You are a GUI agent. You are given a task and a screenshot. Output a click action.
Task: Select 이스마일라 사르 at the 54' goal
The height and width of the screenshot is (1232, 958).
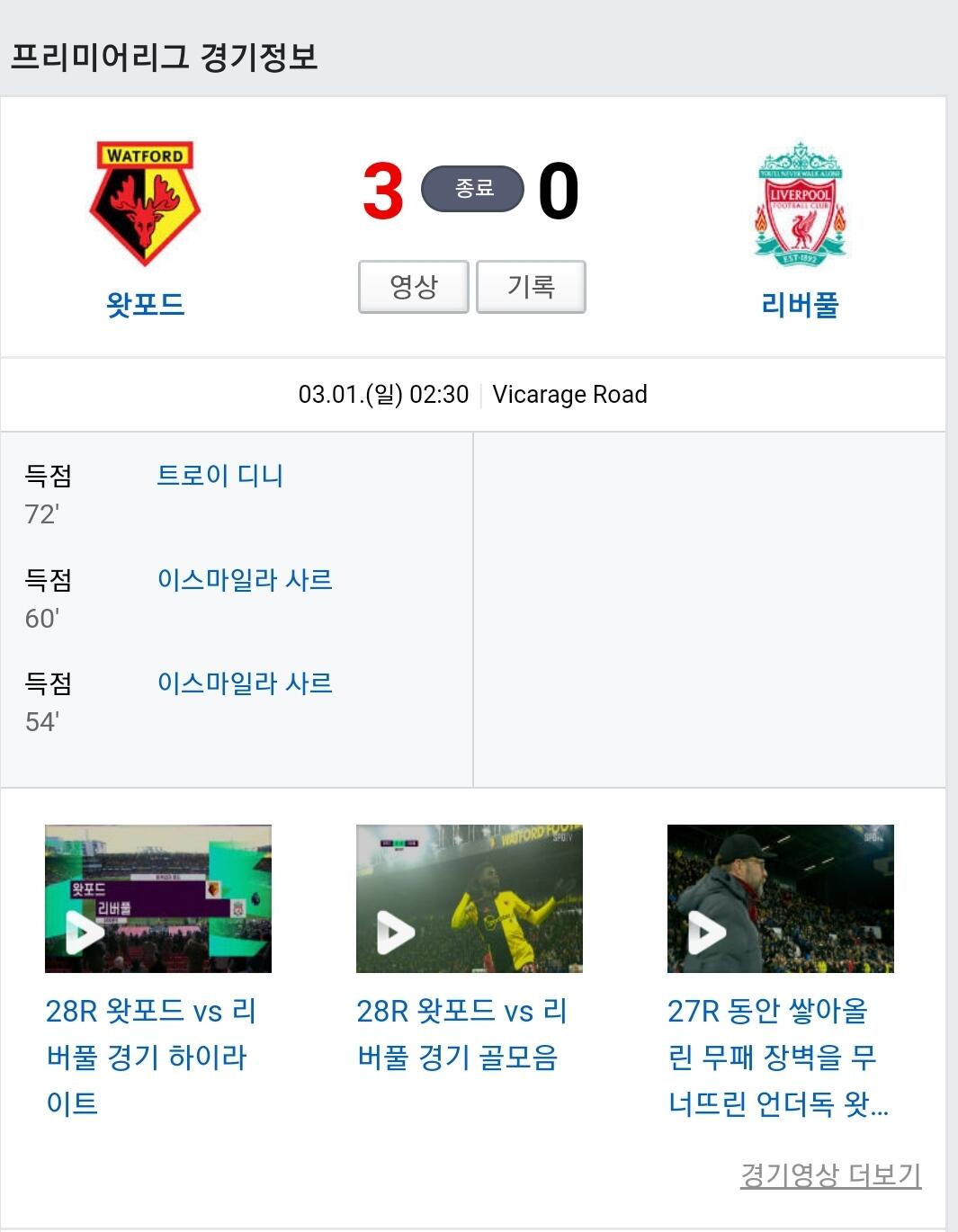point(245,683)
